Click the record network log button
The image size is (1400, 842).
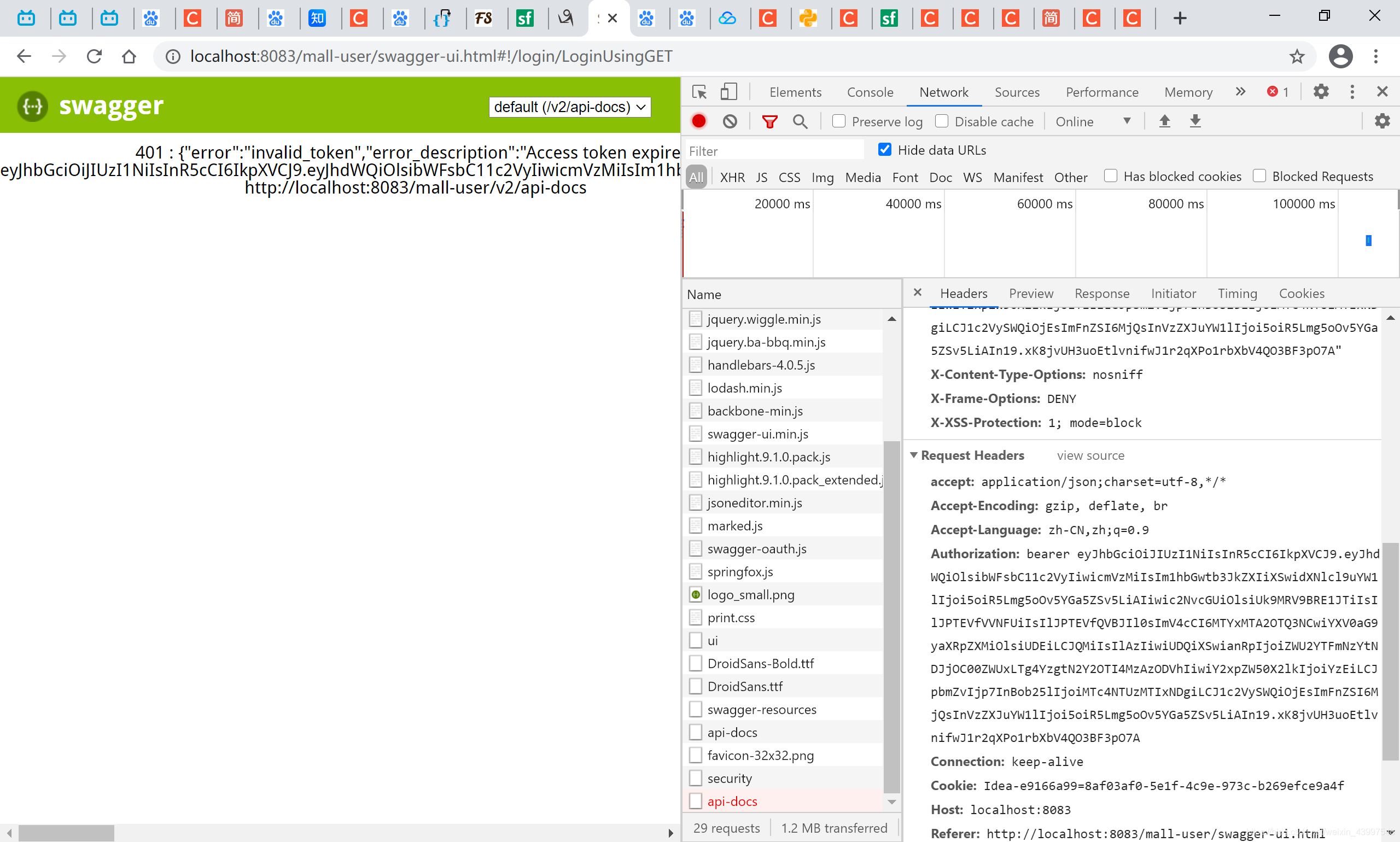click(698, 121)
